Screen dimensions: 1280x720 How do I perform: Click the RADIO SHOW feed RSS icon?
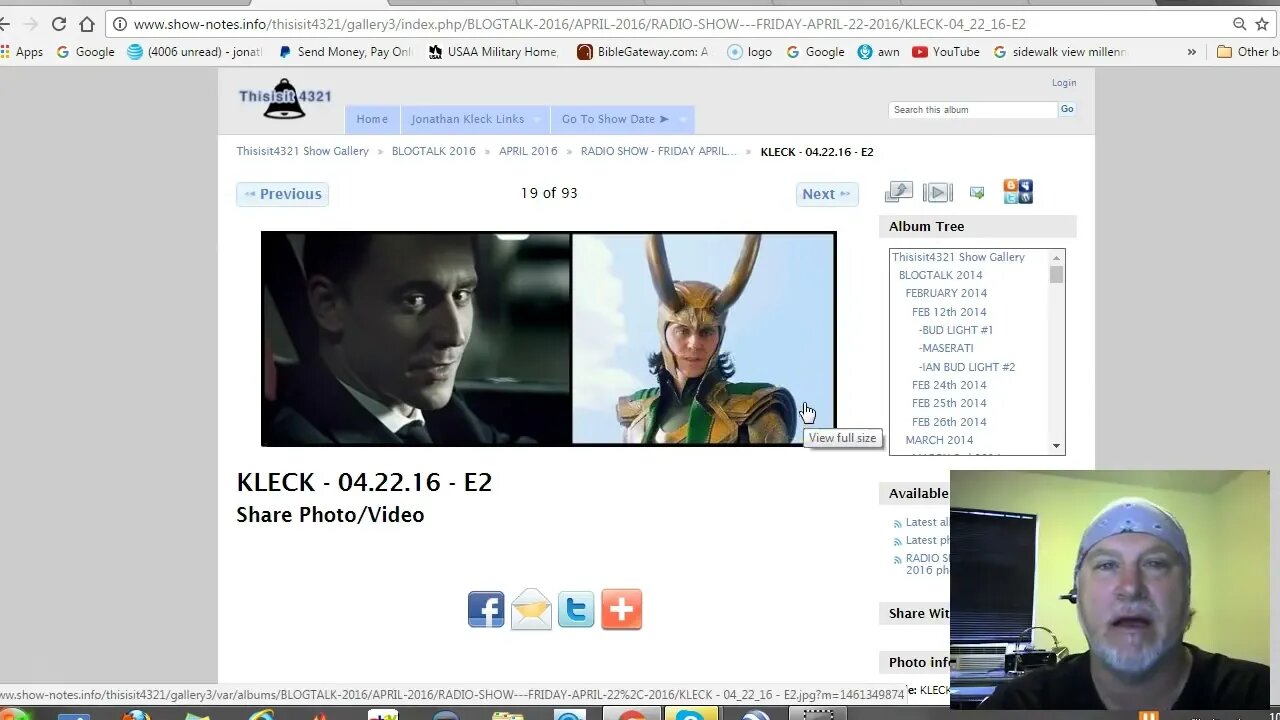pos(897,559)
